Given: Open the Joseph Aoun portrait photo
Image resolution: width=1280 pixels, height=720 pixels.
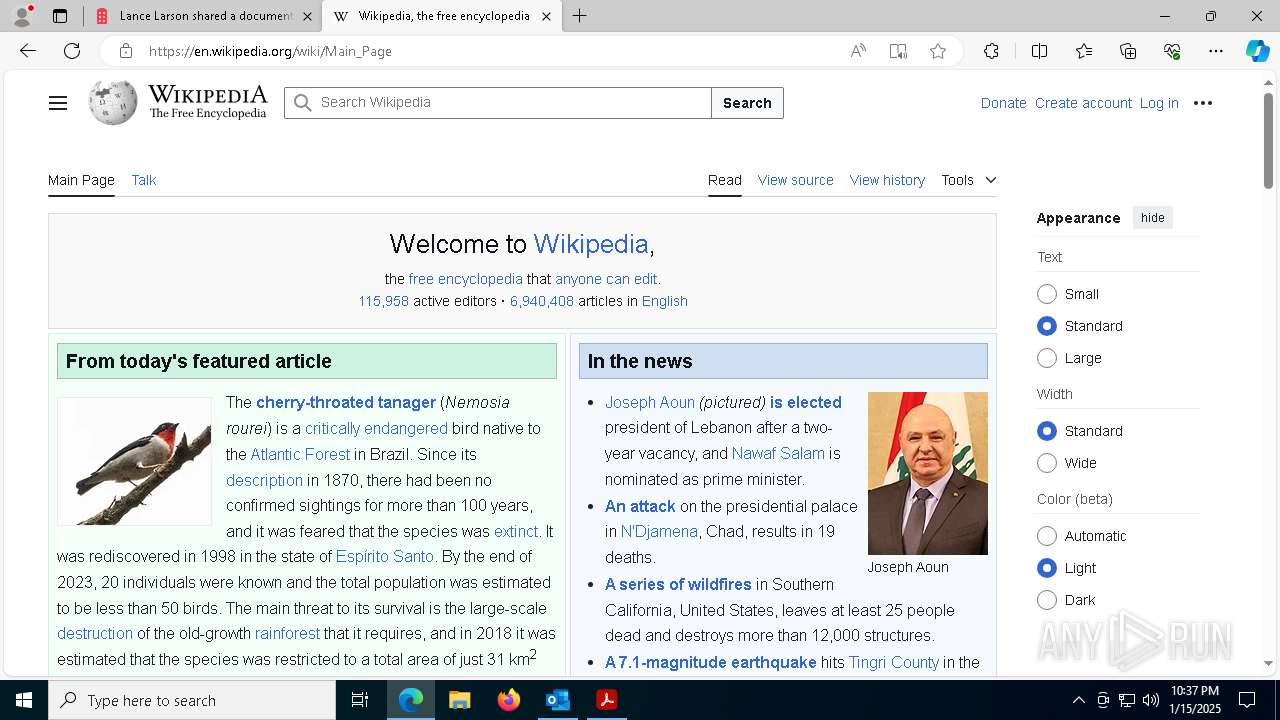Looking at the screenshot, I should tap(928, 473).
